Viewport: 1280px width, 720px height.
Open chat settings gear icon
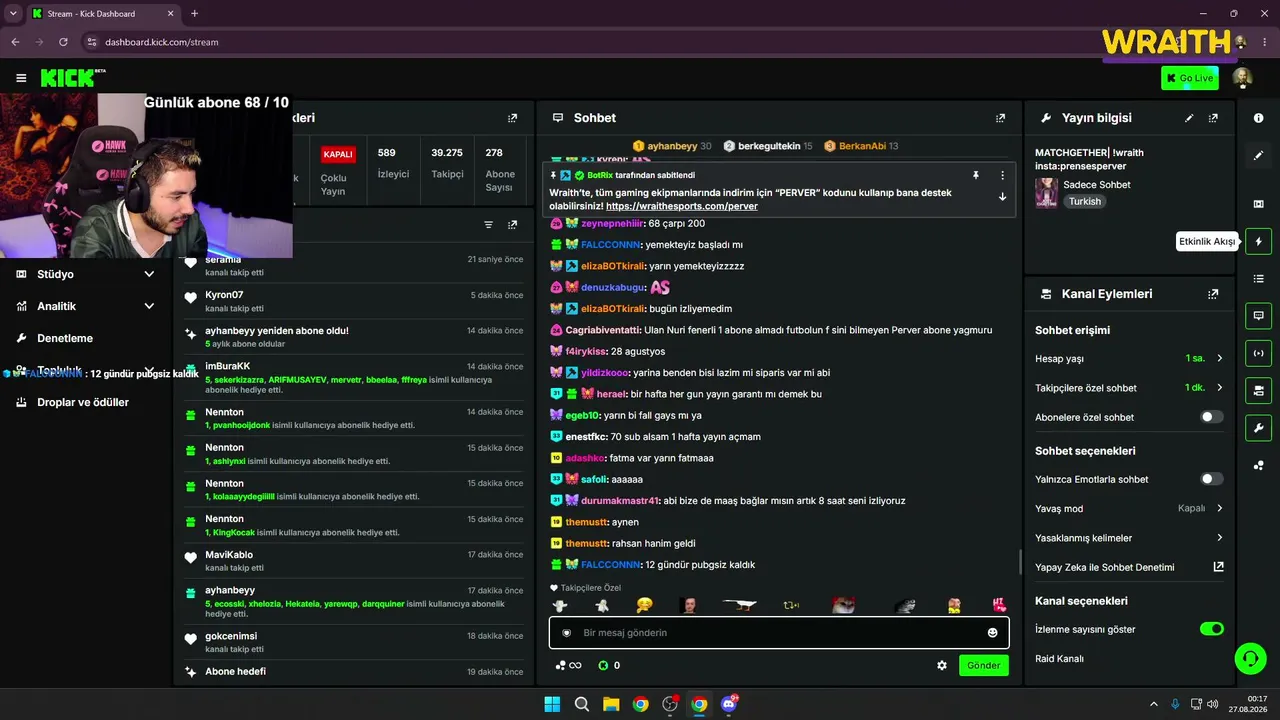(941, 665)
